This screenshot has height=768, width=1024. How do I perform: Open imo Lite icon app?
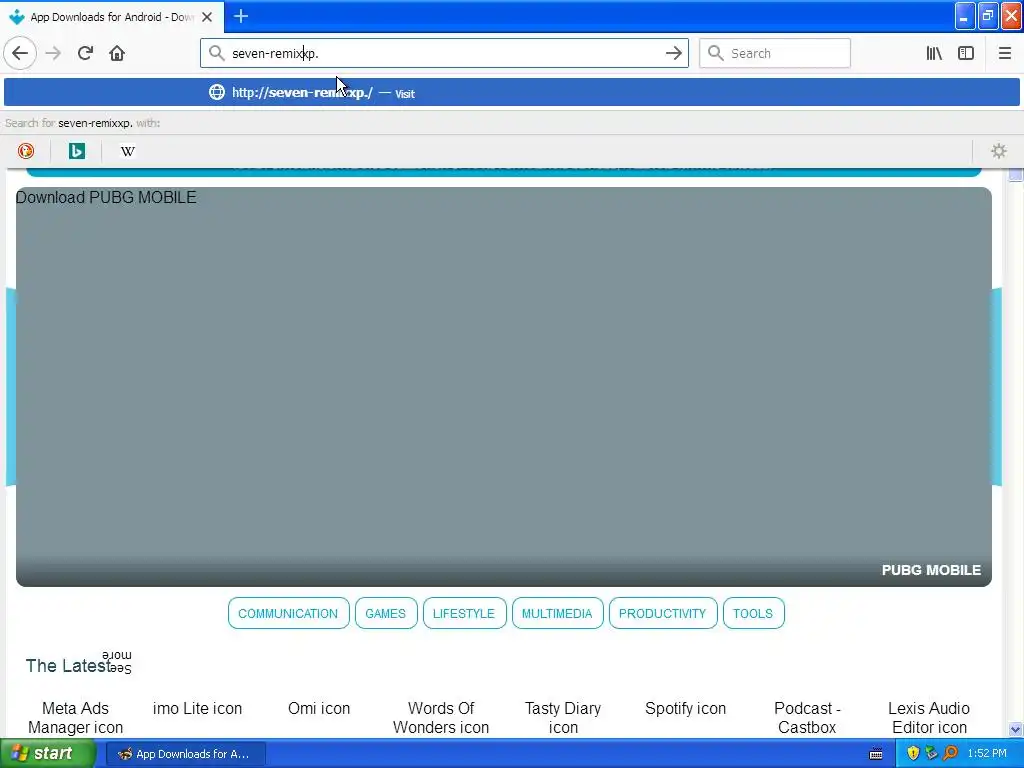pos(197,709)
